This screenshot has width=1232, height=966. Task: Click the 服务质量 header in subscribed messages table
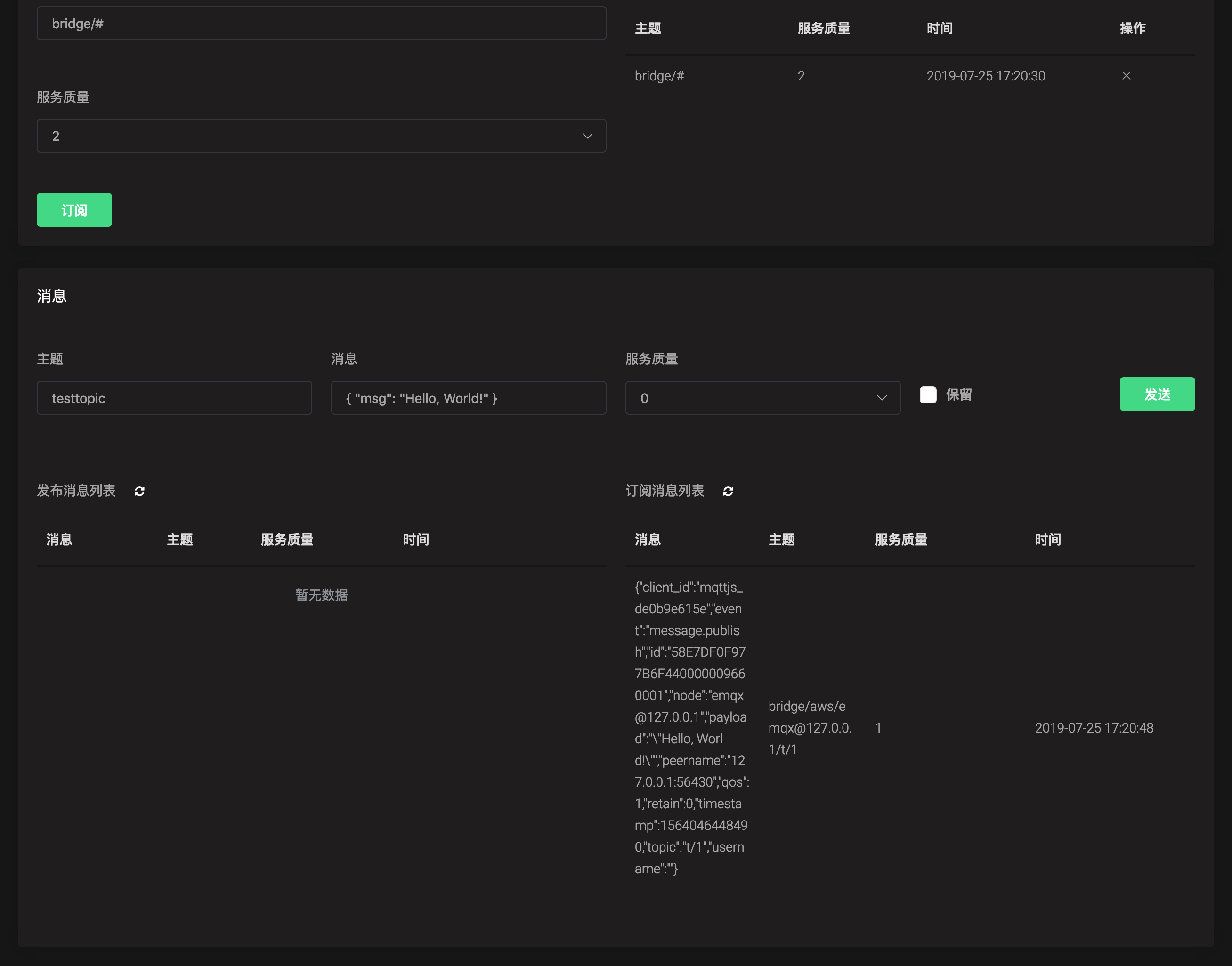[x=901, y=539]
